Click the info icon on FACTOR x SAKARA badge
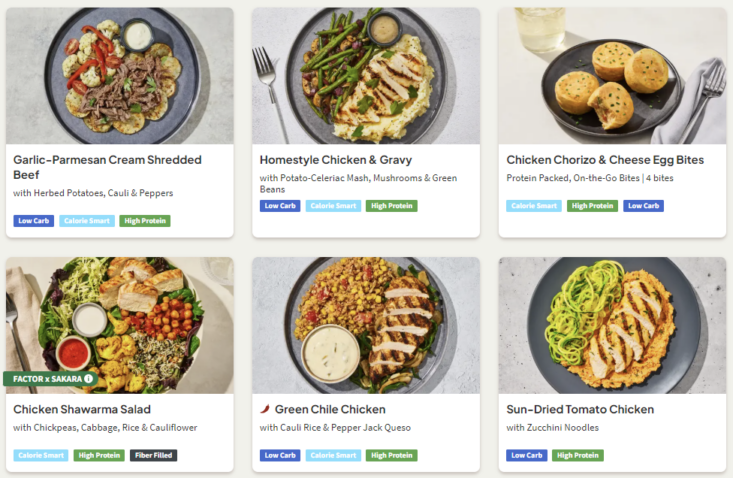The width and height of the screenshot is (733, 478). [x=88, y=379]
